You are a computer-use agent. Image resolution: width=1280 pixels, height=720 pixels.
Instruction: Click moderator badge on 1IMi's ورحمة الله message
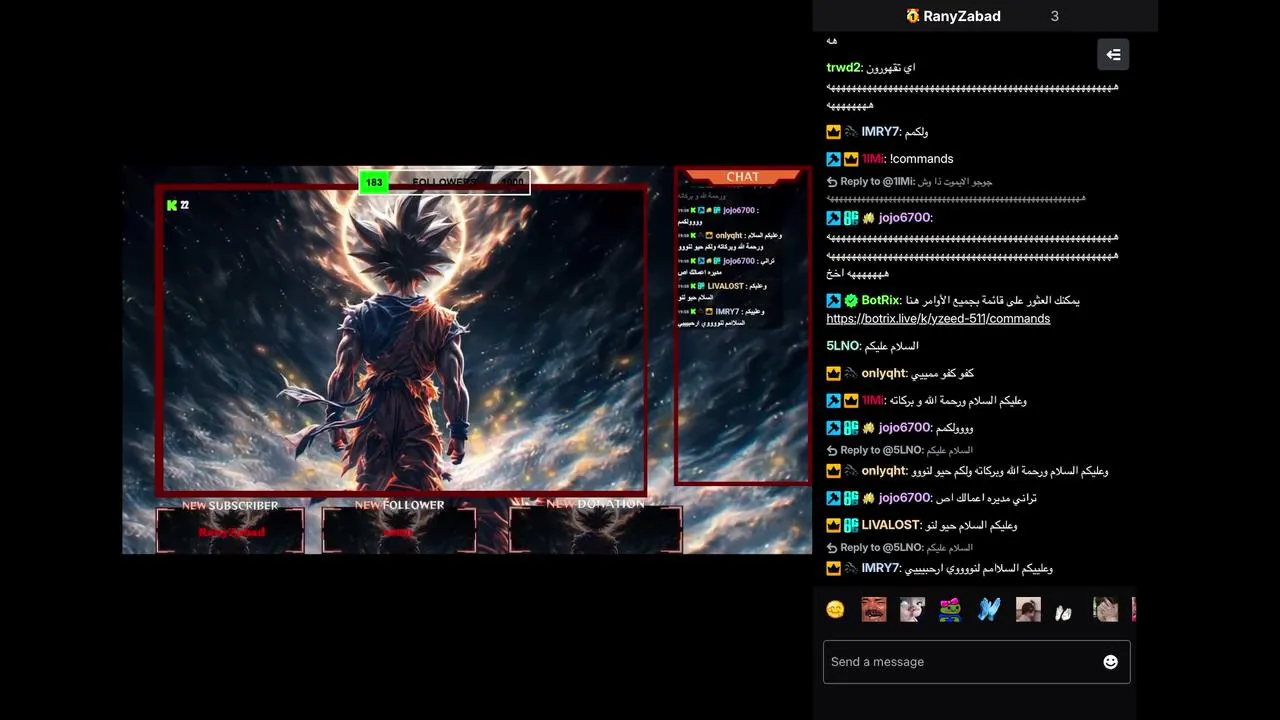click(833, 400)
